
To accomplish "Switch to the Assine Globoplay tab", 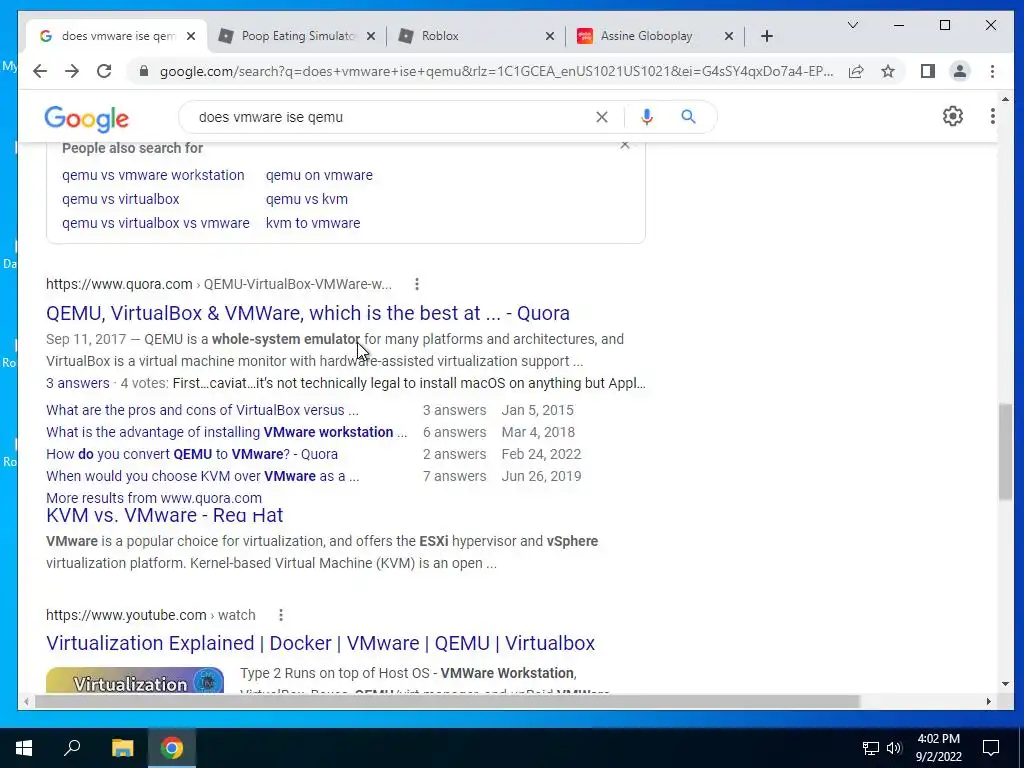I will [x=655, y=36].
